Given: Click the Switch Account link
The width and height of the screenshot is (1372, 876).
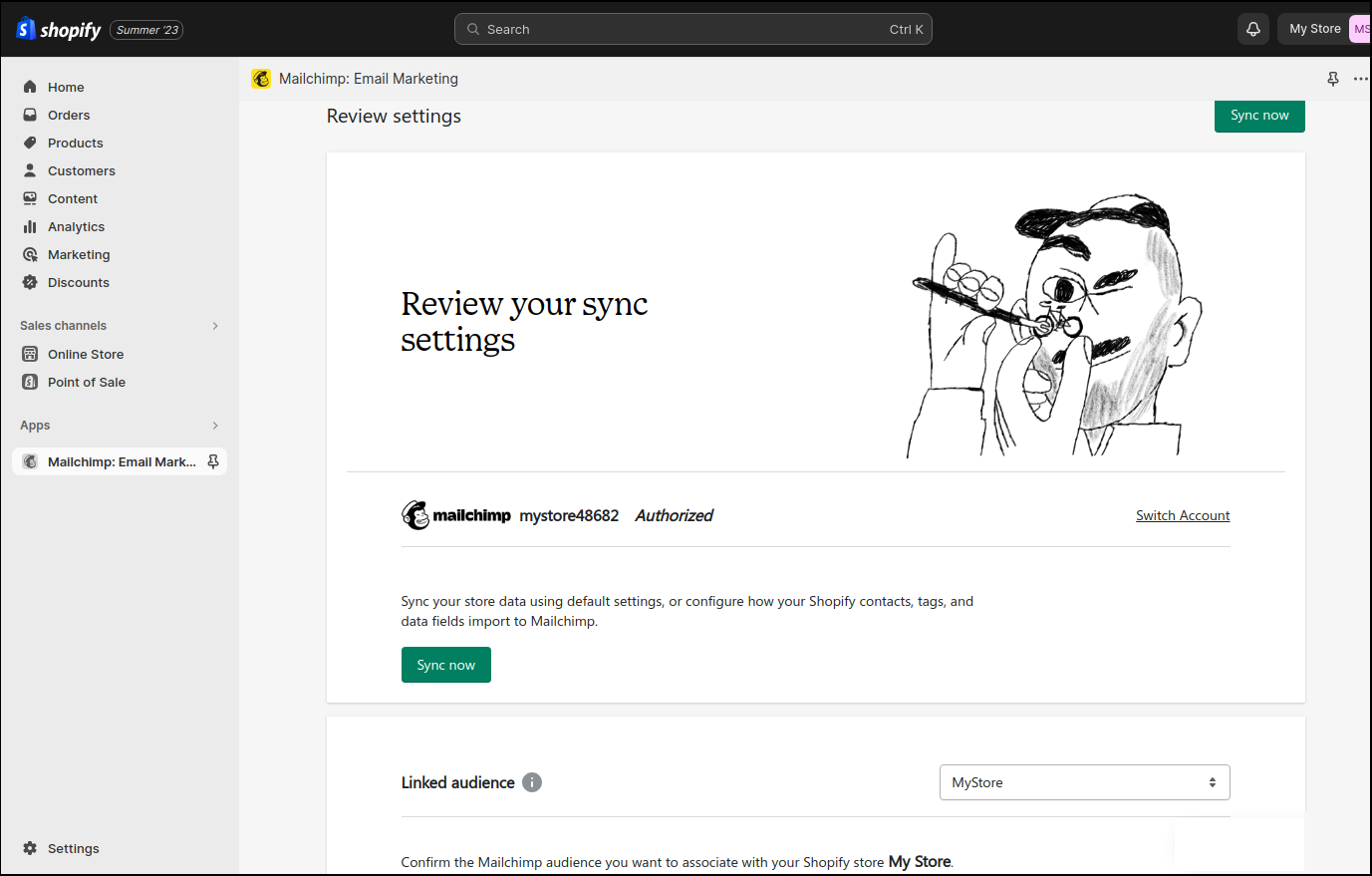Looking at the screenshot, I should (x=1183, y=515).
